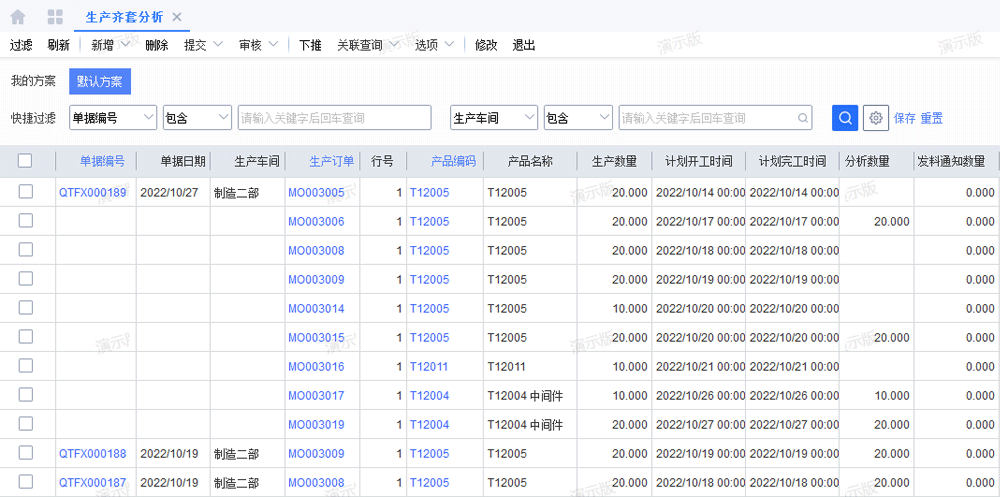Click the blue search magnifier button
The width and height of the screenshot is (1000, 497).
coord(845,118)
